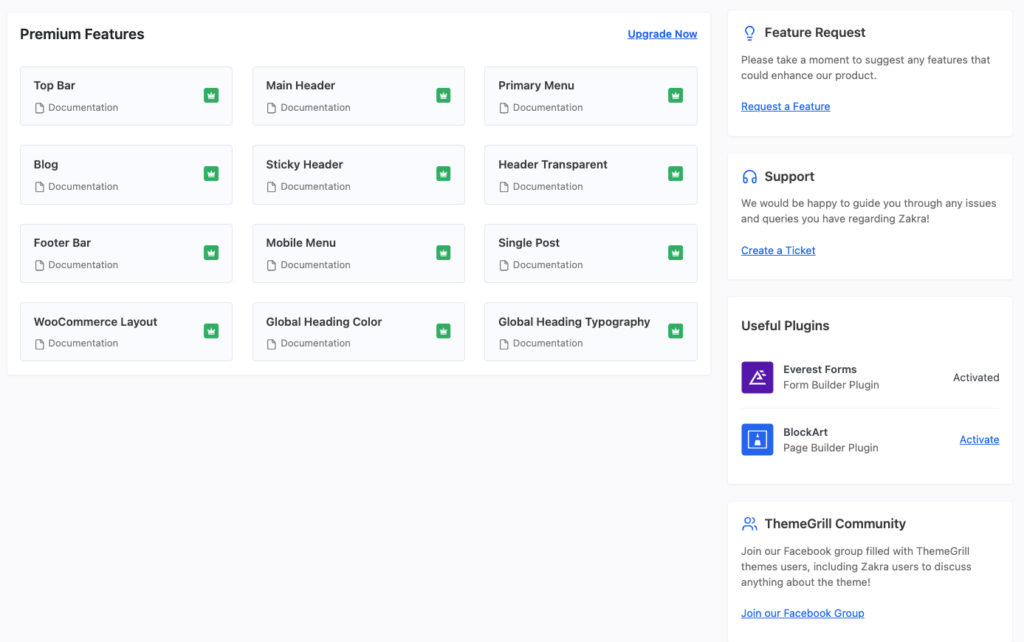Click the headphones icon beside Support

(x=750, y=177)
